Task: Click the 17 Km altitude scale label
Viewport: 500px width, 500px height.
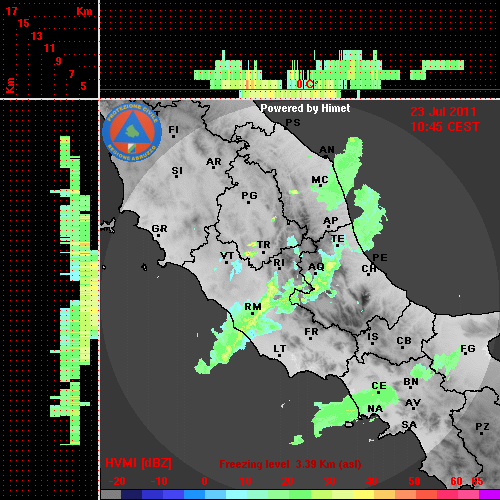Action: click(11, 11)
